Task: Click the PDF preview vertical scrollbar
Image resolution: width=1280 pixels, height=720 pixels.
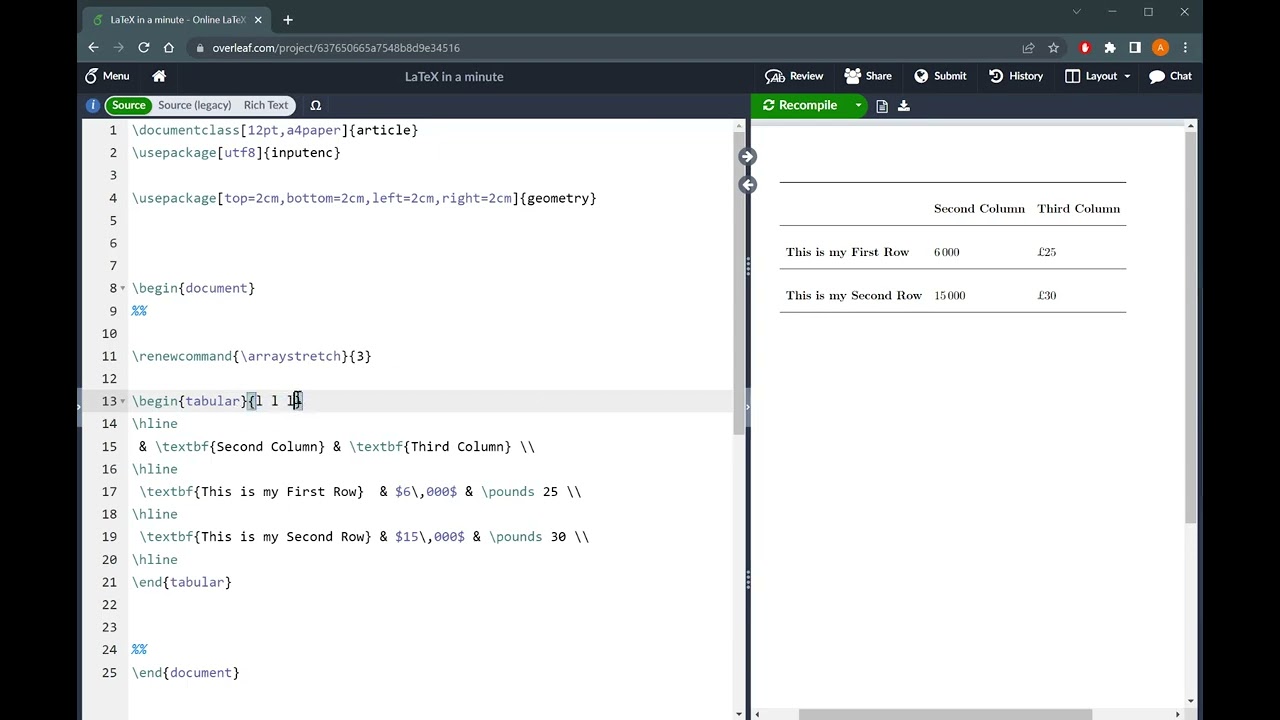Action: coord(1190,327)
